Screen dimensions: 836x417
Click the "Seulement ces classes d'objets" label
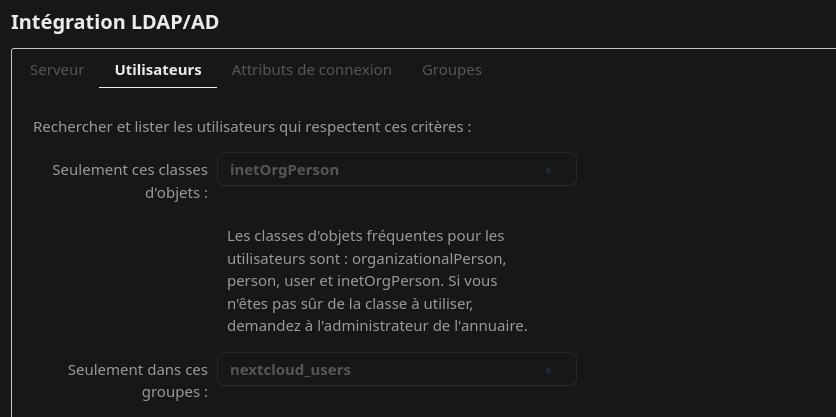click(130, 170)
